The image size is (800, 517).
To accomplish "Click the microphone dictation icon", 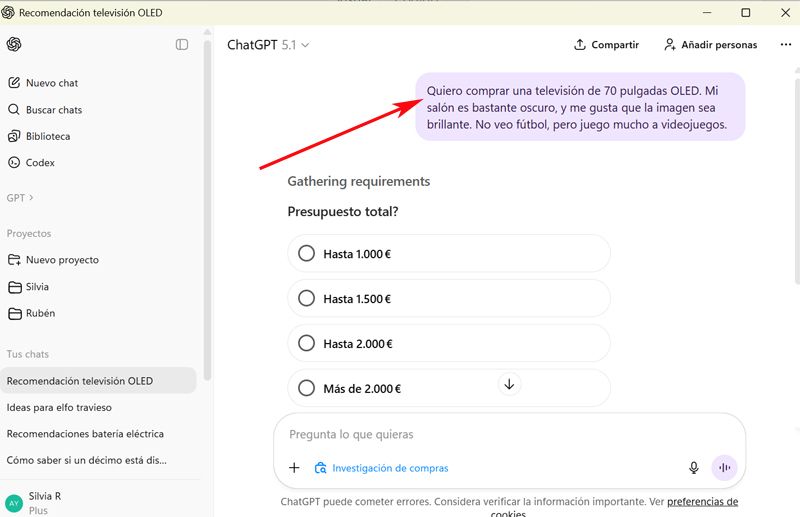I will coord(693,467).
